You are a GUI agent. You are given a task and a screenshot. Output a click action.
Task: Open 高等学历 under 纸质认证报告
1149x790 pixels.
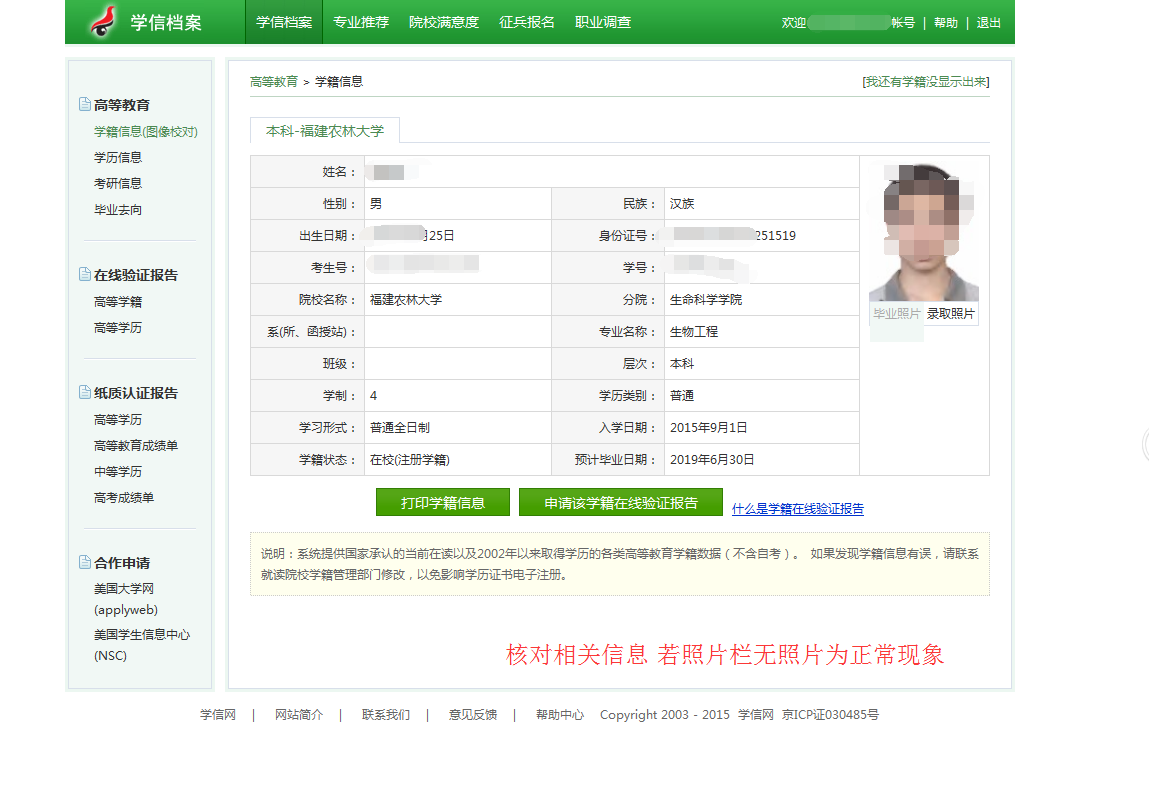point(117,420)
